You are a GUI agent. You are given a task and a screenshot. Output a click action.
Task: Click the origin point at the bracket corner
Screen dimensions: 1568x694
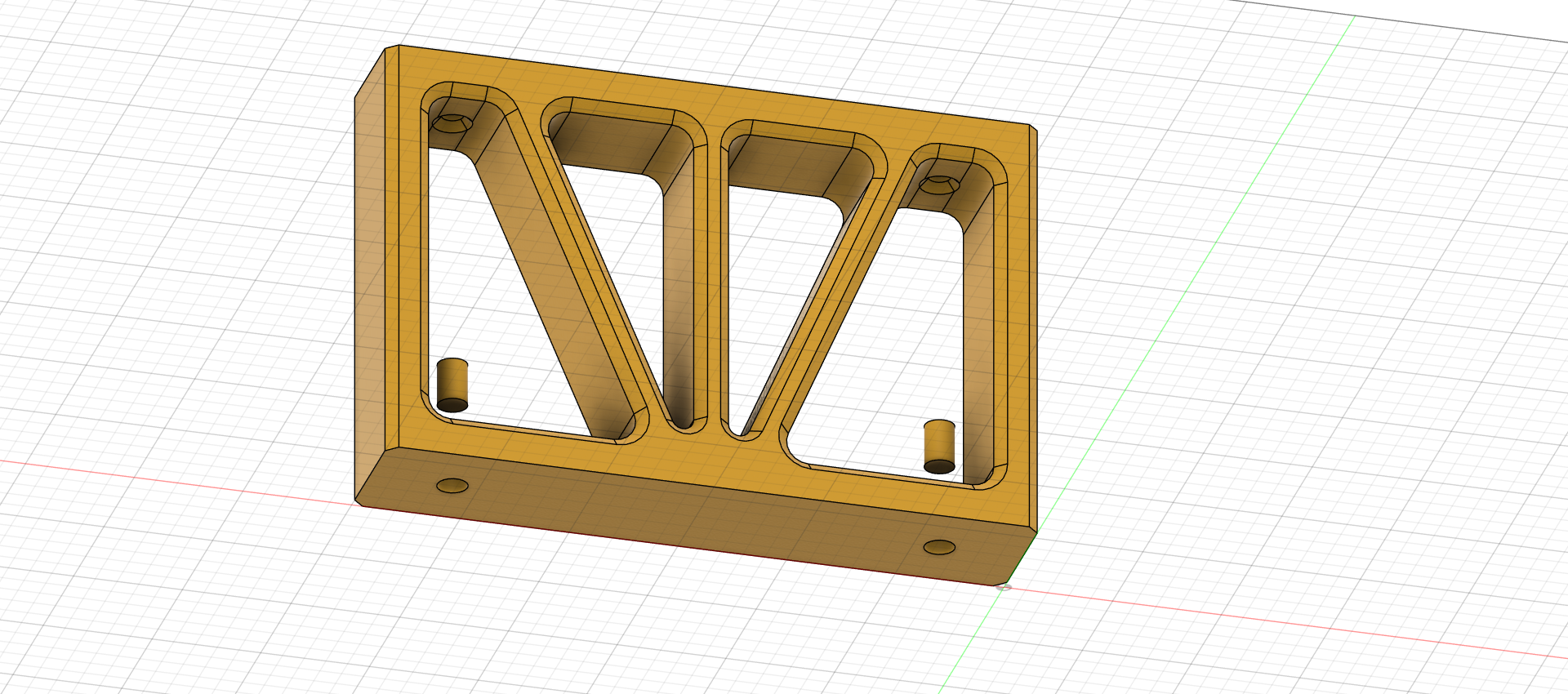tap(1004, 587)
